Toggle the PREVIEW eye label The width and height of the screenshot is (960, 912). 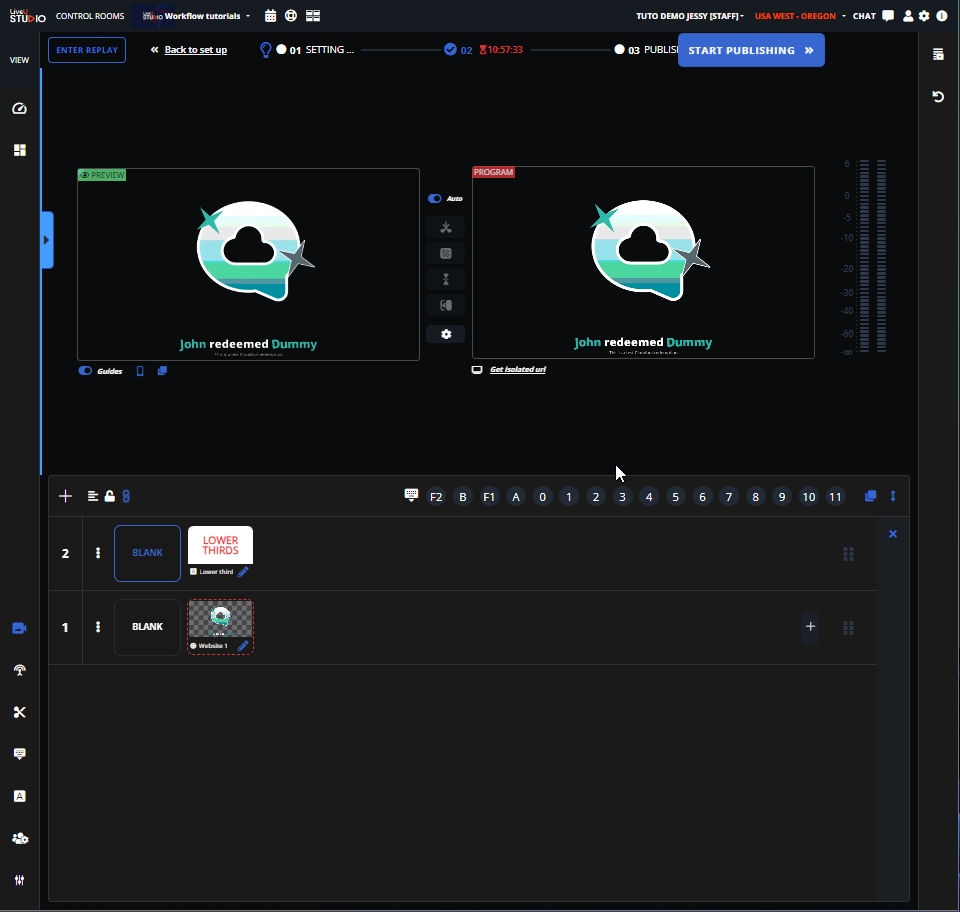[x=102, y=175]
